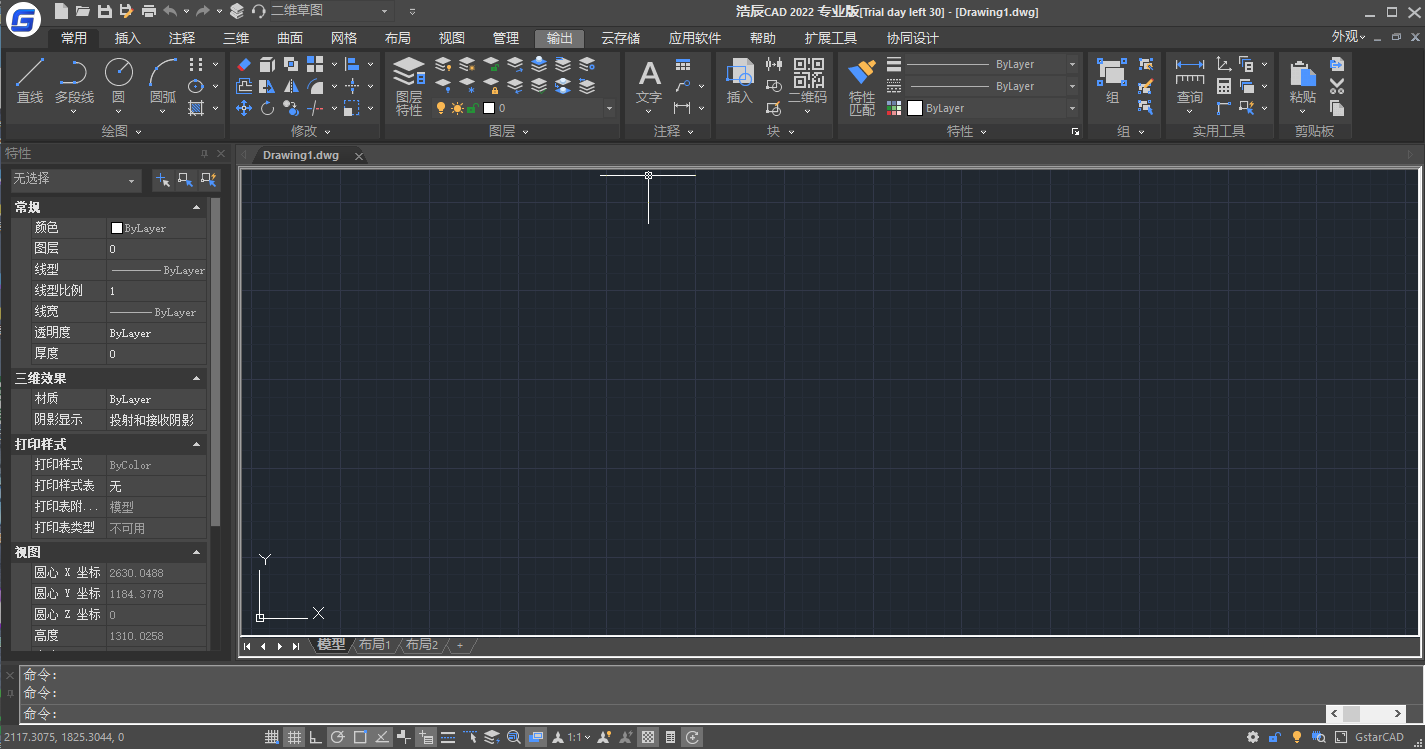Switch to the 布局1 layout tab
Viewport: 1425px width, 749px height.
tap(375, 645)
